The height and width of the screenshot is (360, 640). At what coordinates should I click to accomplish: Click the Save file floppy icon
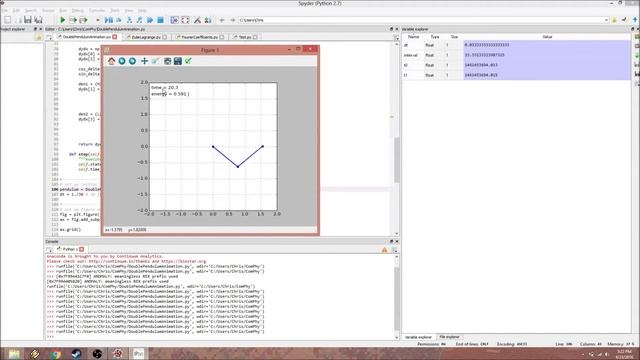(x=28, y=20)
